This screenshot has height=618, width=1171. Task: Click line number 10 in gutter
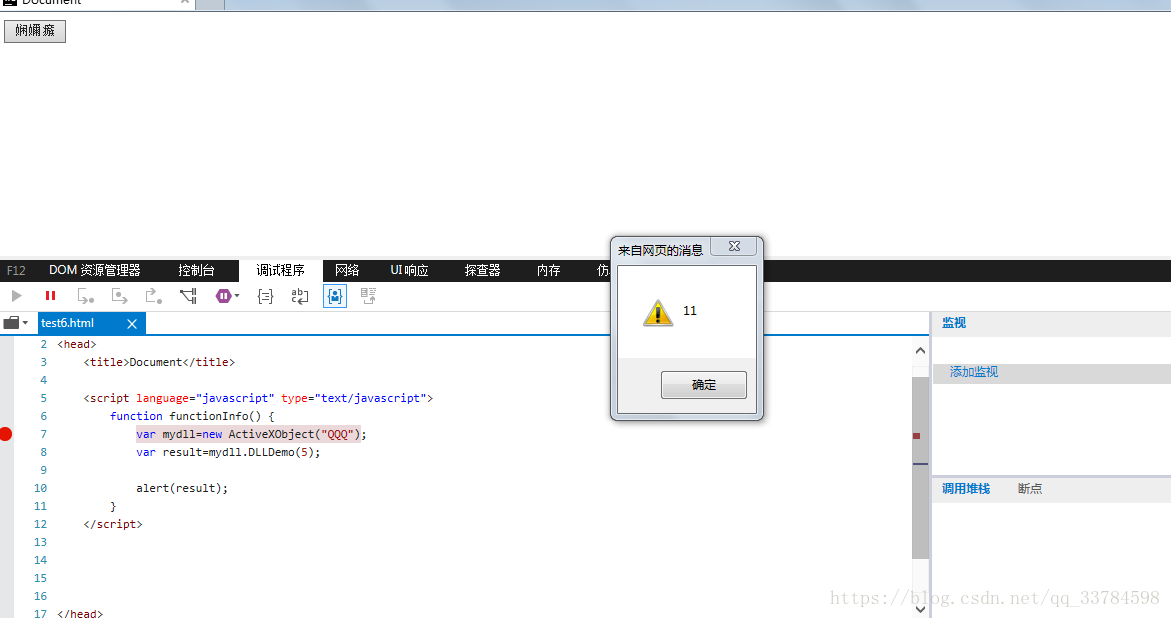coord(40,488)
